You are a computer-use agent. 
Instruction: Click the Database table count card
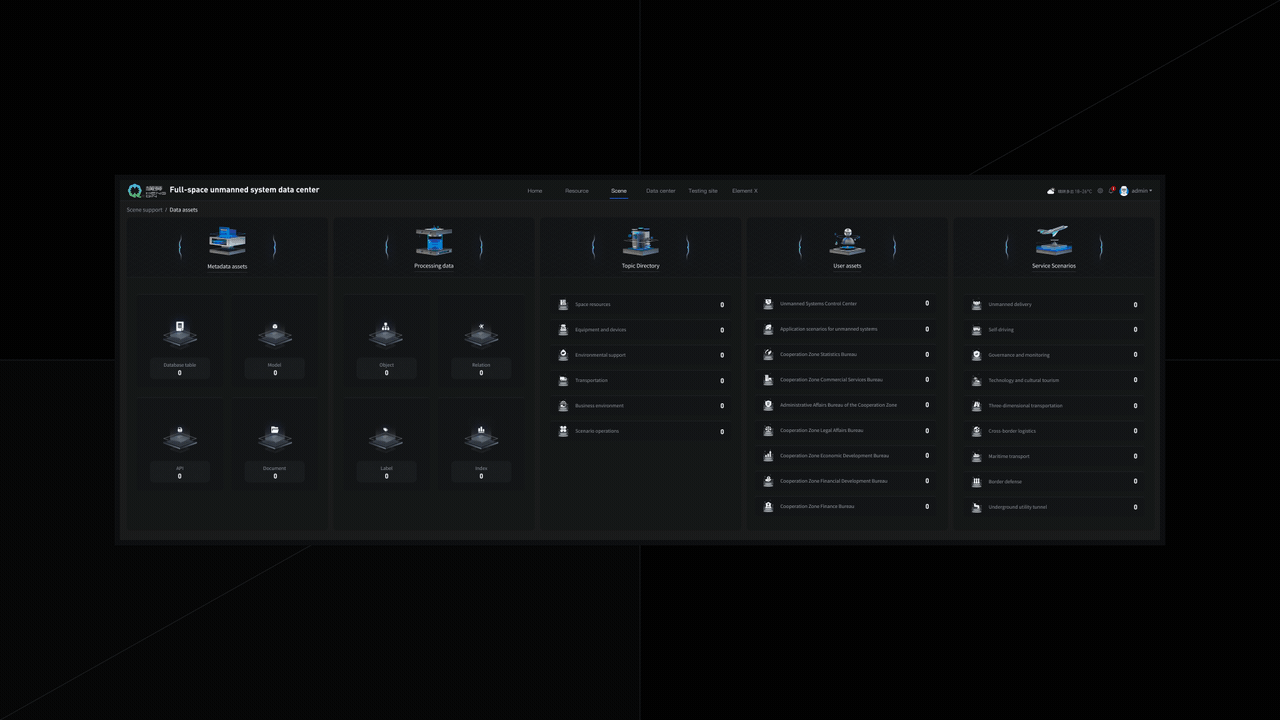coord(180,369)
